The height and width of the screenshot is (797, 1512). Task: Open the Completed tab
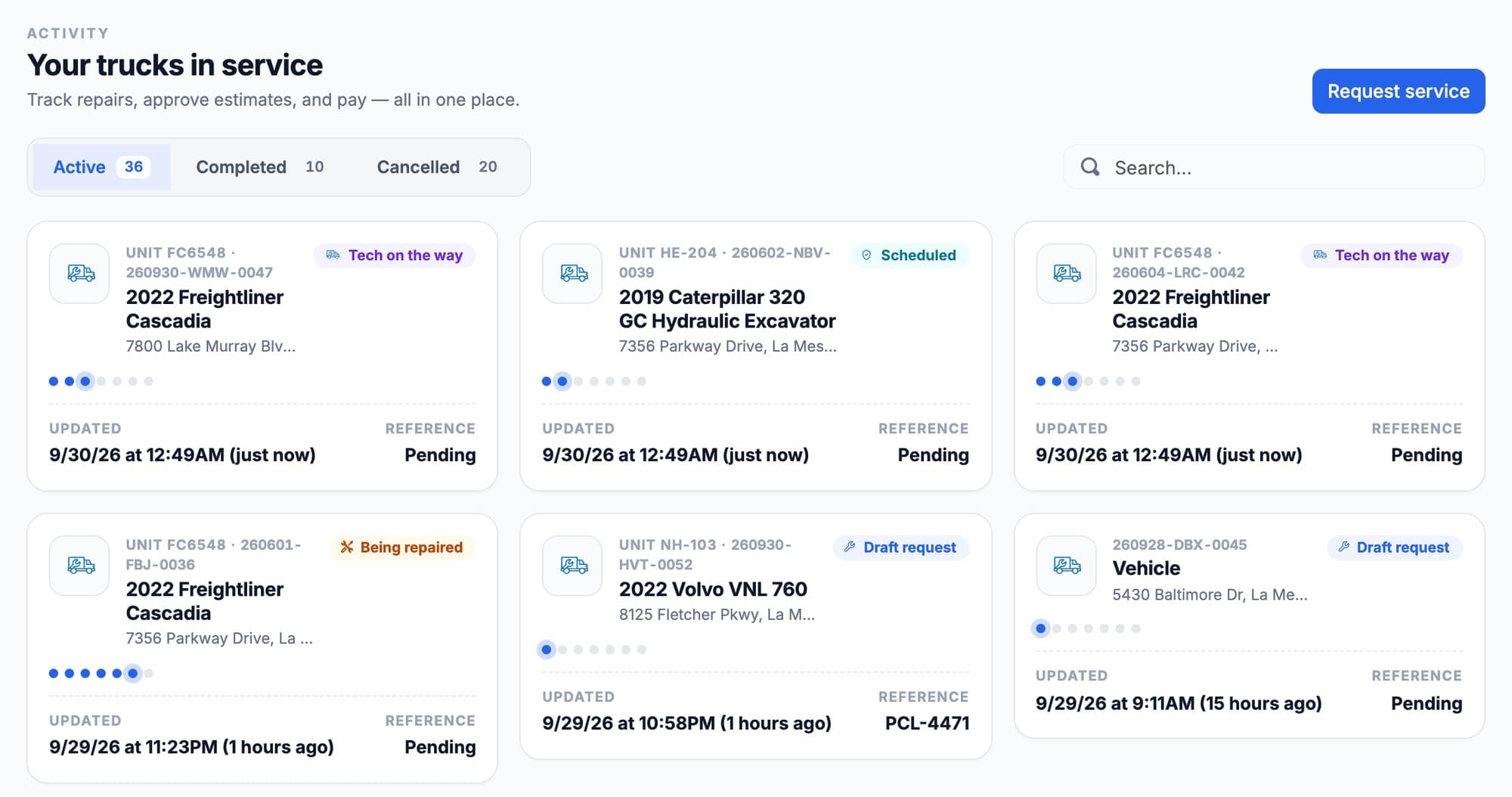click(260, 167)
